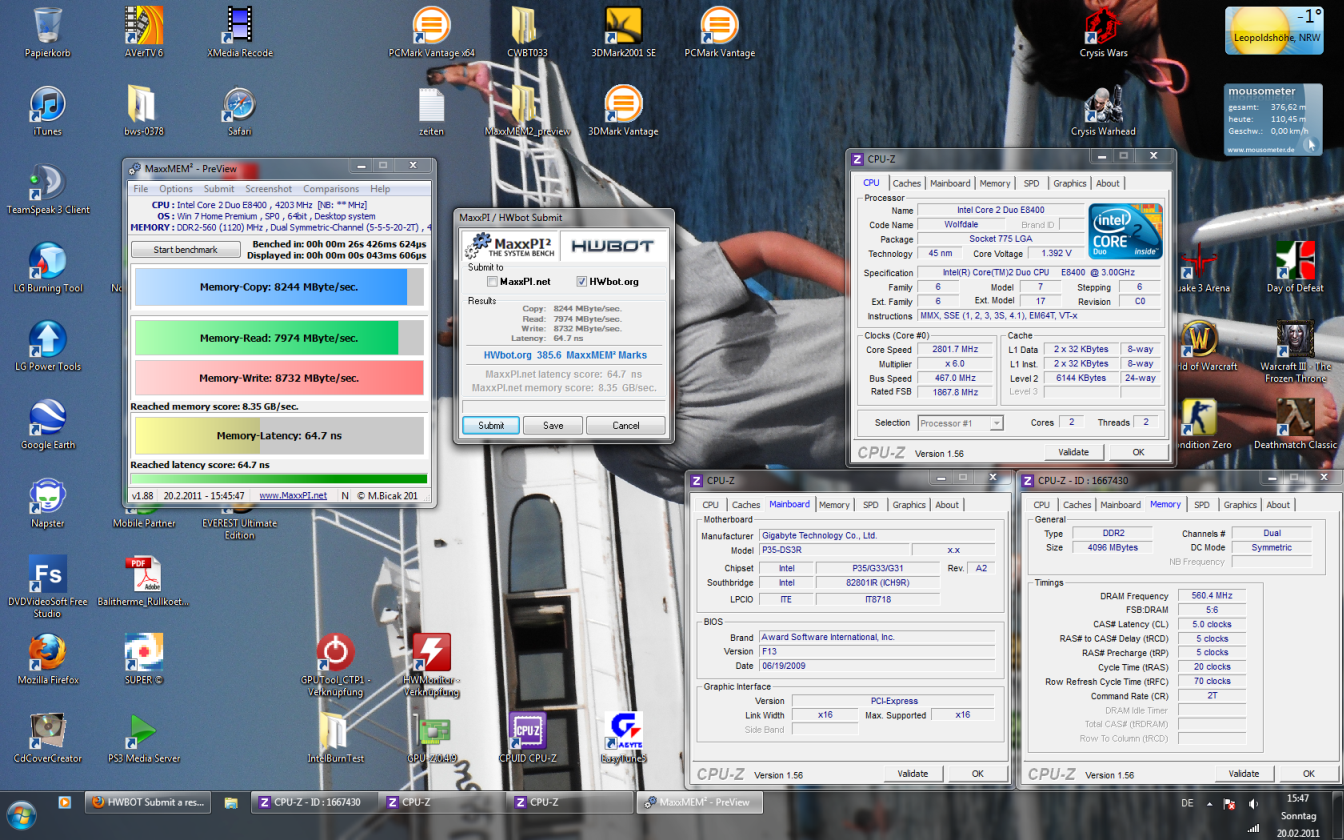Open the XMedia Recode desktop icon
Image resolution: width=1344 pixels, height=840 pixels.
(x=240, y=31)
